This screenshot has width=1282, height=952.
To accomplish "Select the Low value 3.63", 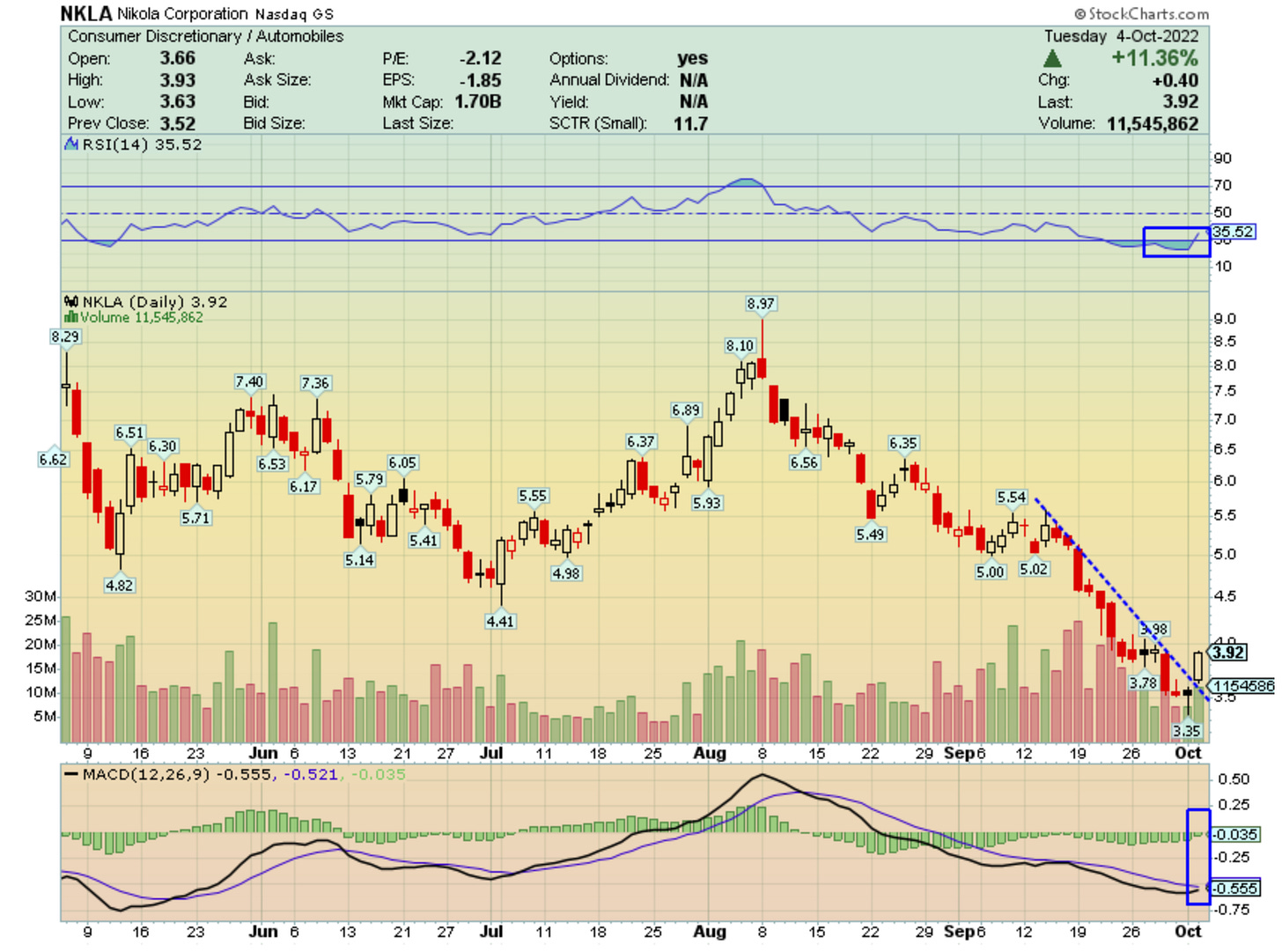I will (178, 101).
